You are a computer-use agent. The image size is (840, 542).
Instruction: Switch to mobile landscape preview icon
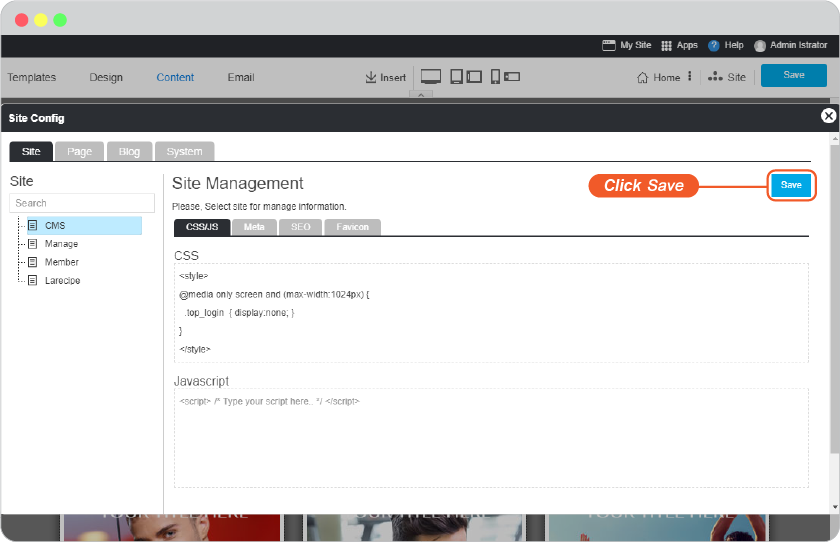[512, 77]
